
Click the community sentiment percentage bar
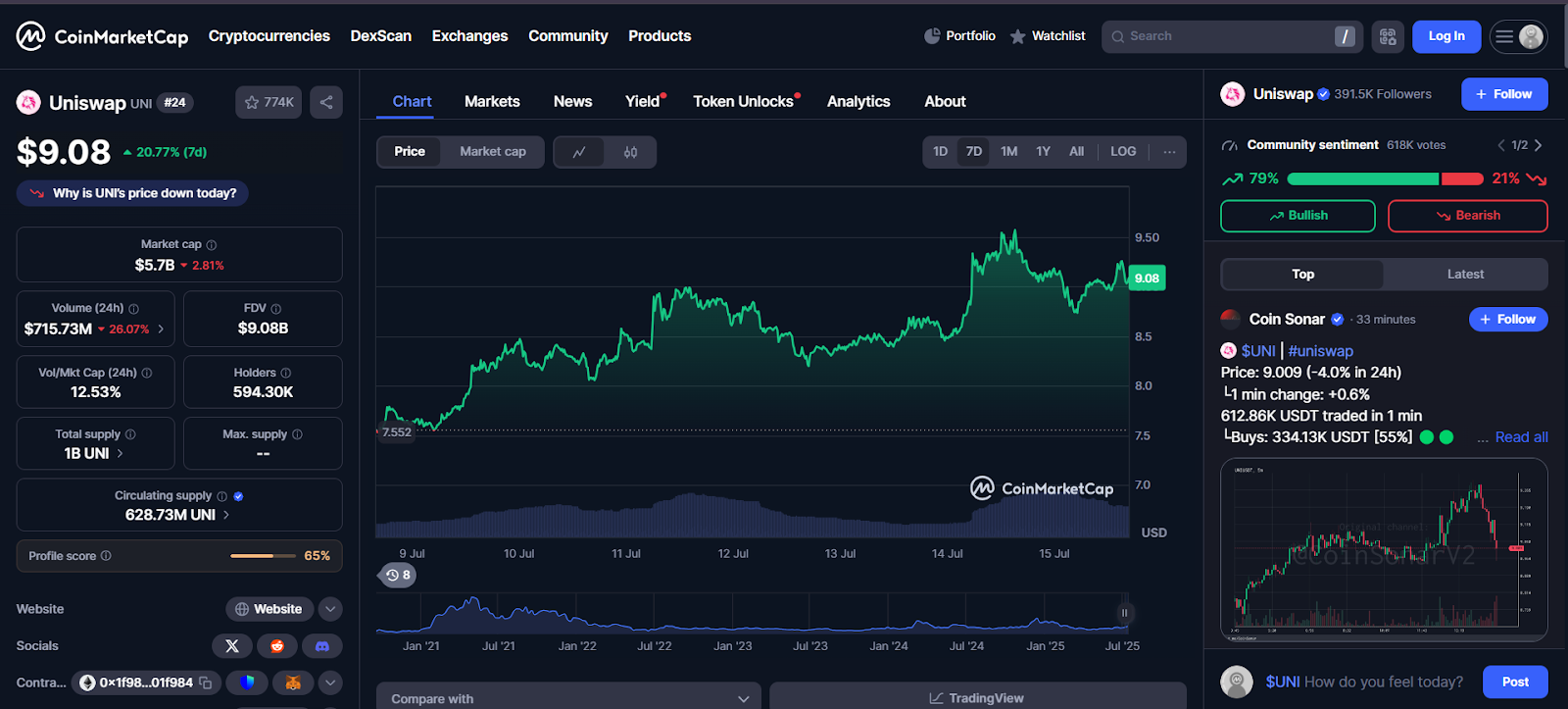(1385, 179)
